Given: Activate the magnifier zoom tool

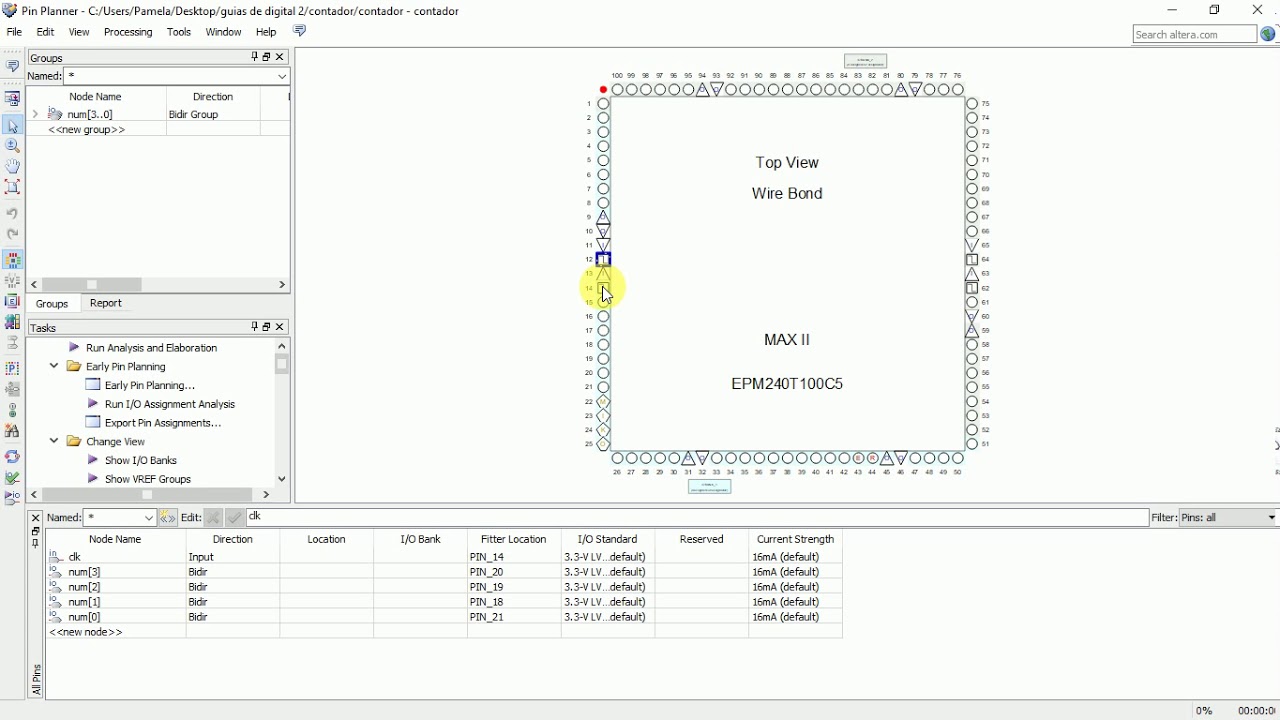Looking at the screenshot, I should (x=13, y=146).
